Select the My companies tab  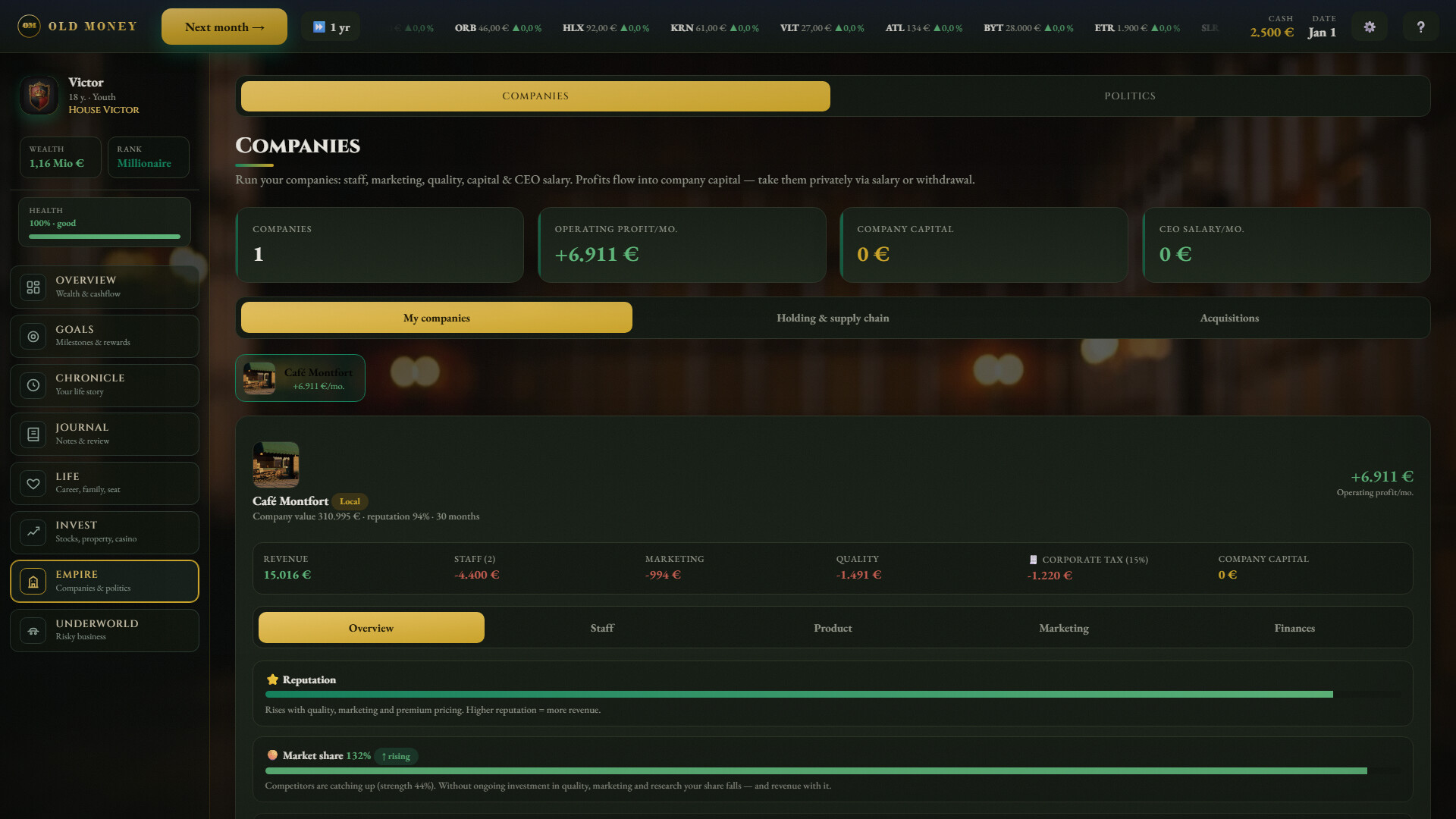tap(437, 318)
